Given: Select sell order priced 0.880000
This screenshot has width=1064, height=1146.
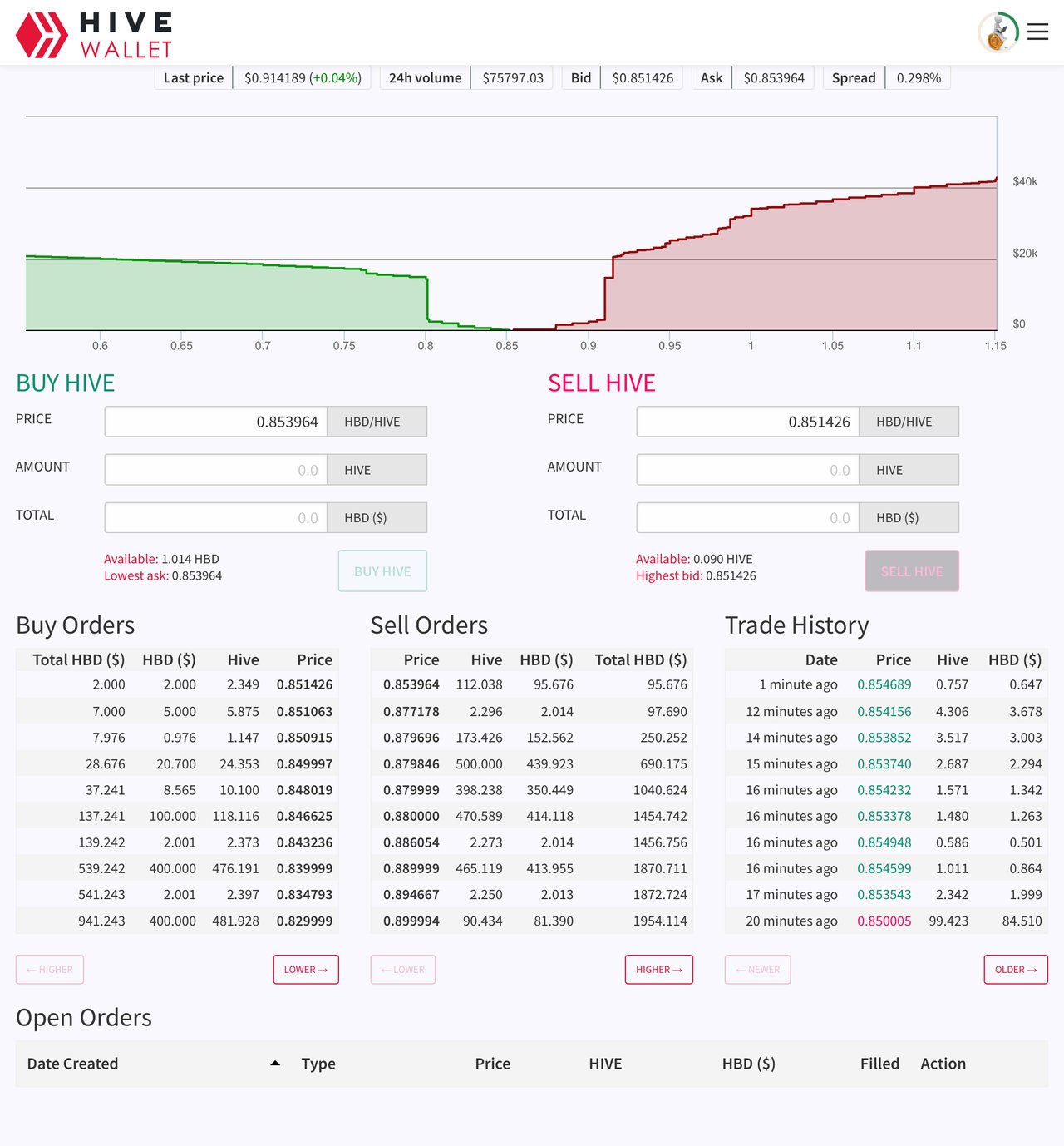Looking at the screenshot, I should point(532,816).
